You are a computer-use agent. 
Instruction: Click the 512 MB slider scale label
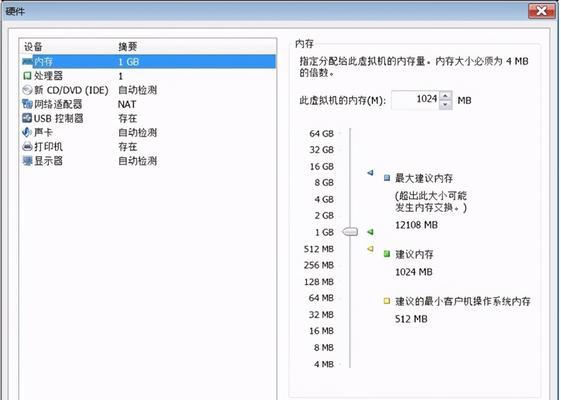point(318,249)
